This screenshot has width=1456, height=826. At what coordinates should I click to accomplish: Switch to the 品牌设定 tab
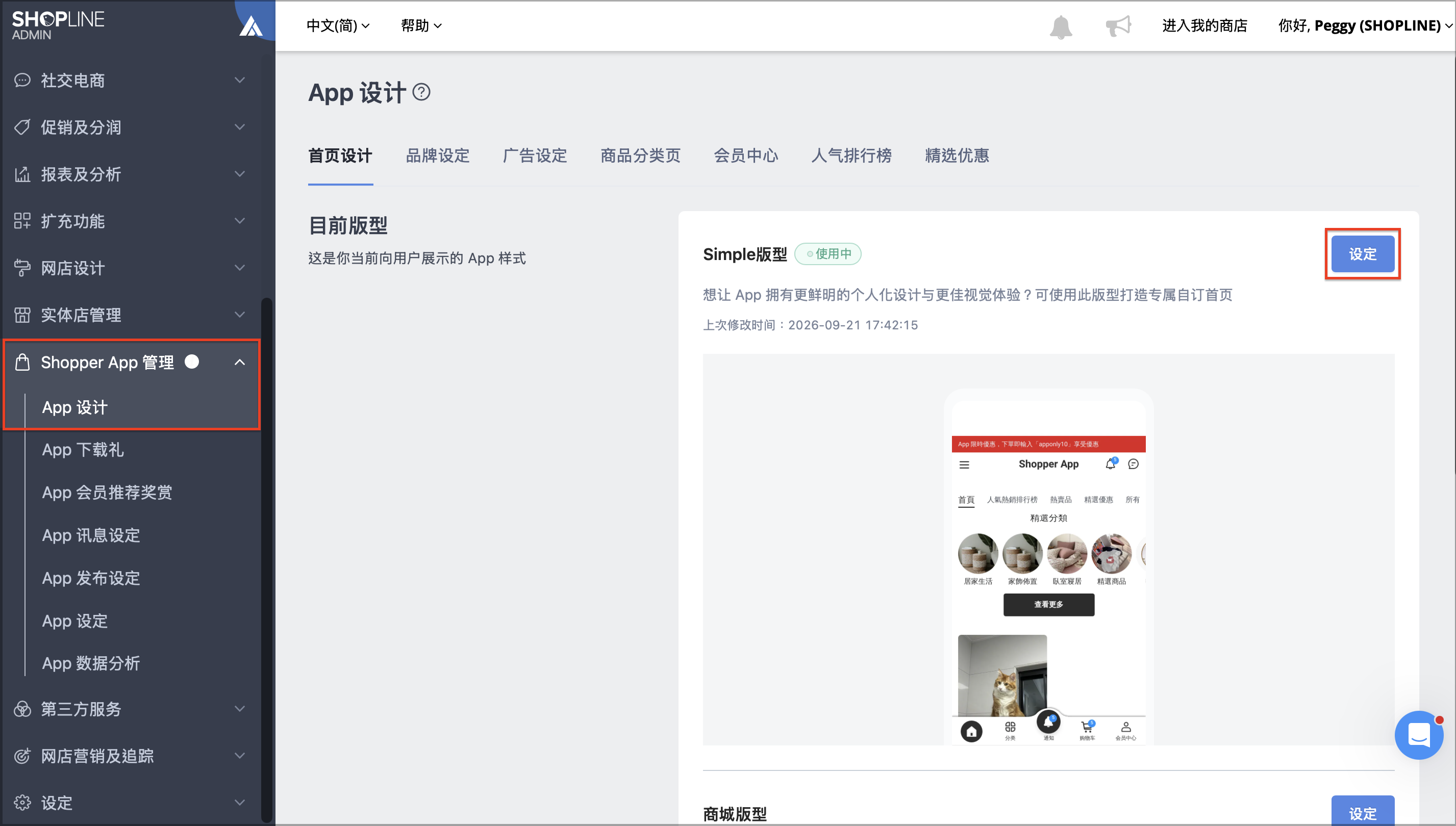tap(438, 156)
